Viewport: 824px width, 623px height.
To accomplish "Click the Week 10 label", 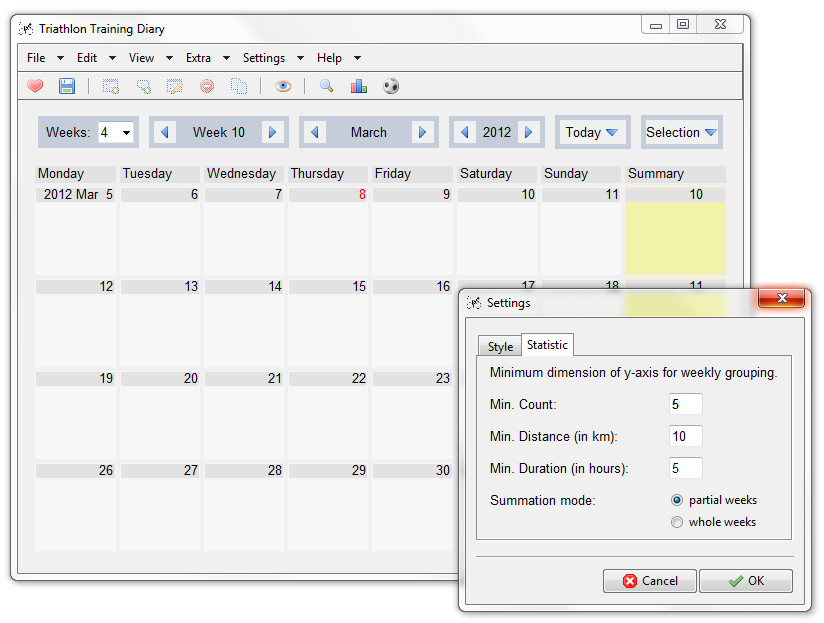I will pos(219,132).
